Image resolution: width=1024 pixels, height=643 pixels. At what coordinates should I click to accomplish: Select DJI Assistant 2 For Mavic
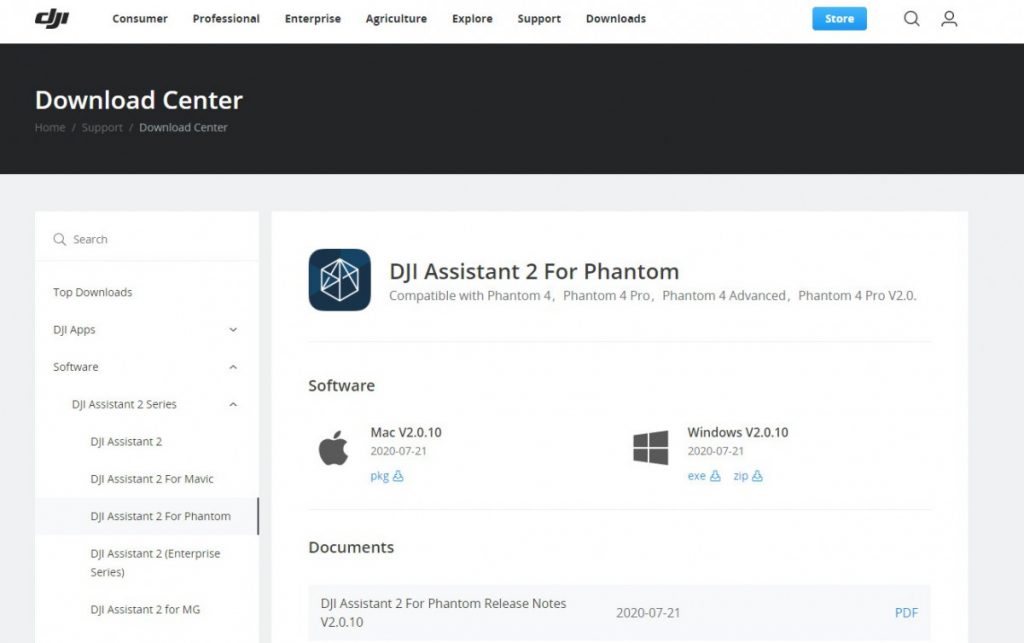tap(152, 478)
